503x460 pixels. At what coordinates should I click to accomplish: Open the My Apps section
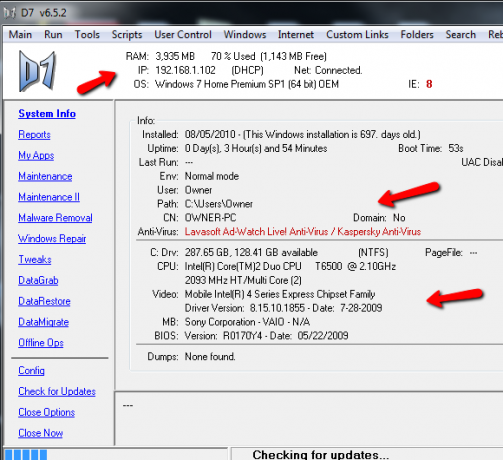click(36, 156)
